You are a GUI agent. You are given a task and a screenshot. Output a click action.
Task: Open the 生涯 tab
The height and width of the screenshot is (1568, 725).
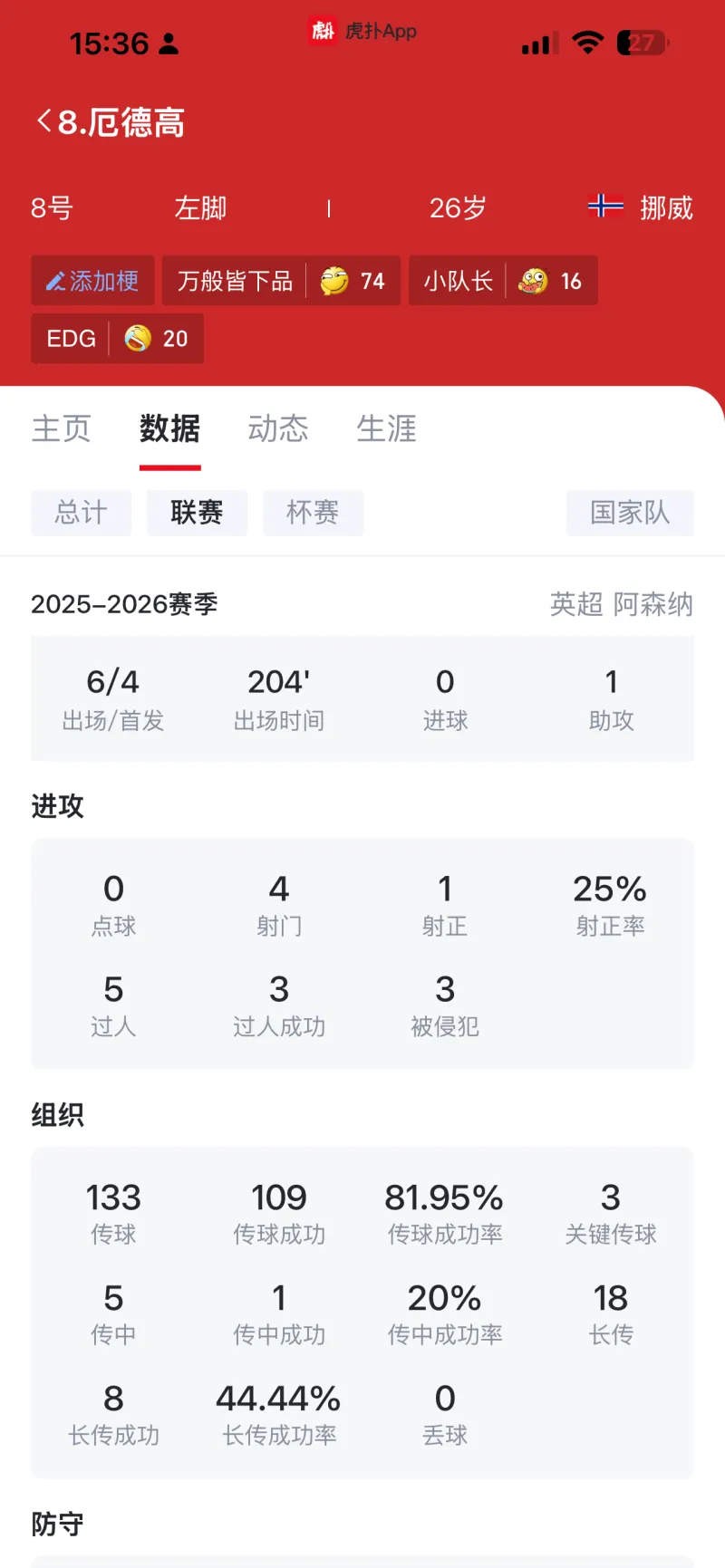386,428
